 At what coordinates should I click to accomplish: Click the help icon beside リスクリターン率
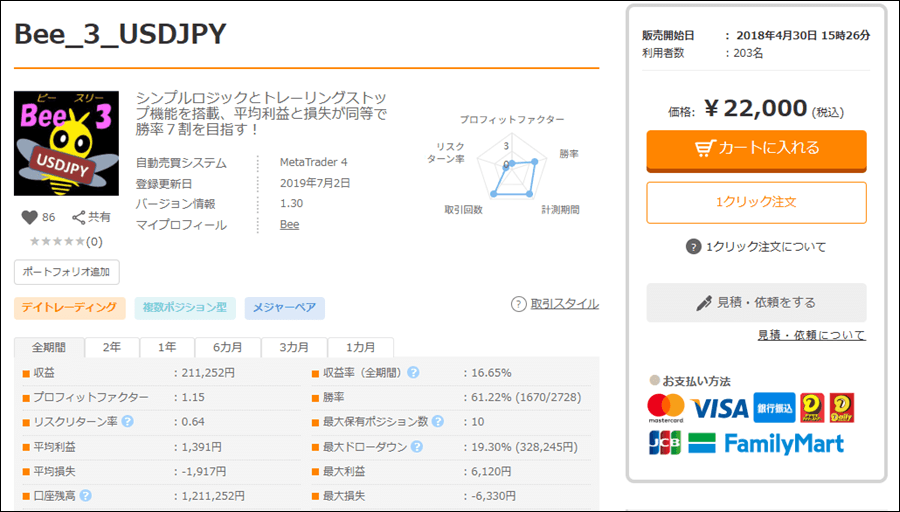coord(127,421)
